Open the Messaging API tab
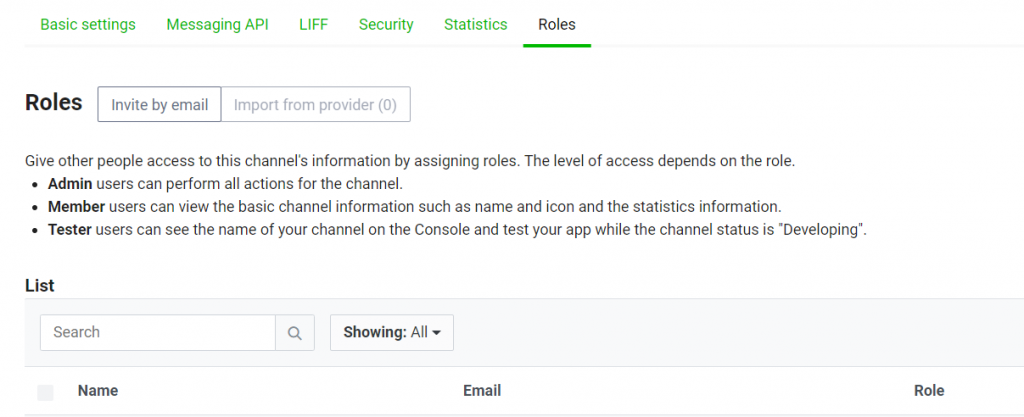The image size is (1024, 417). pyautogui.click(x=217, y=24)
